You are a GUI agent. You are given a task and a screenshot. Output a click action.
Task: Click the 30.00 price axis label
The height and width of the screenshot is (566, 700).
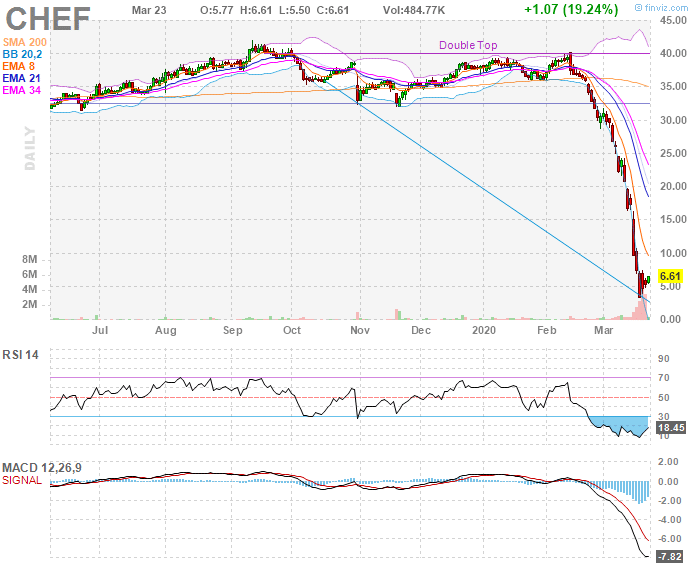[x=673, y=120]
